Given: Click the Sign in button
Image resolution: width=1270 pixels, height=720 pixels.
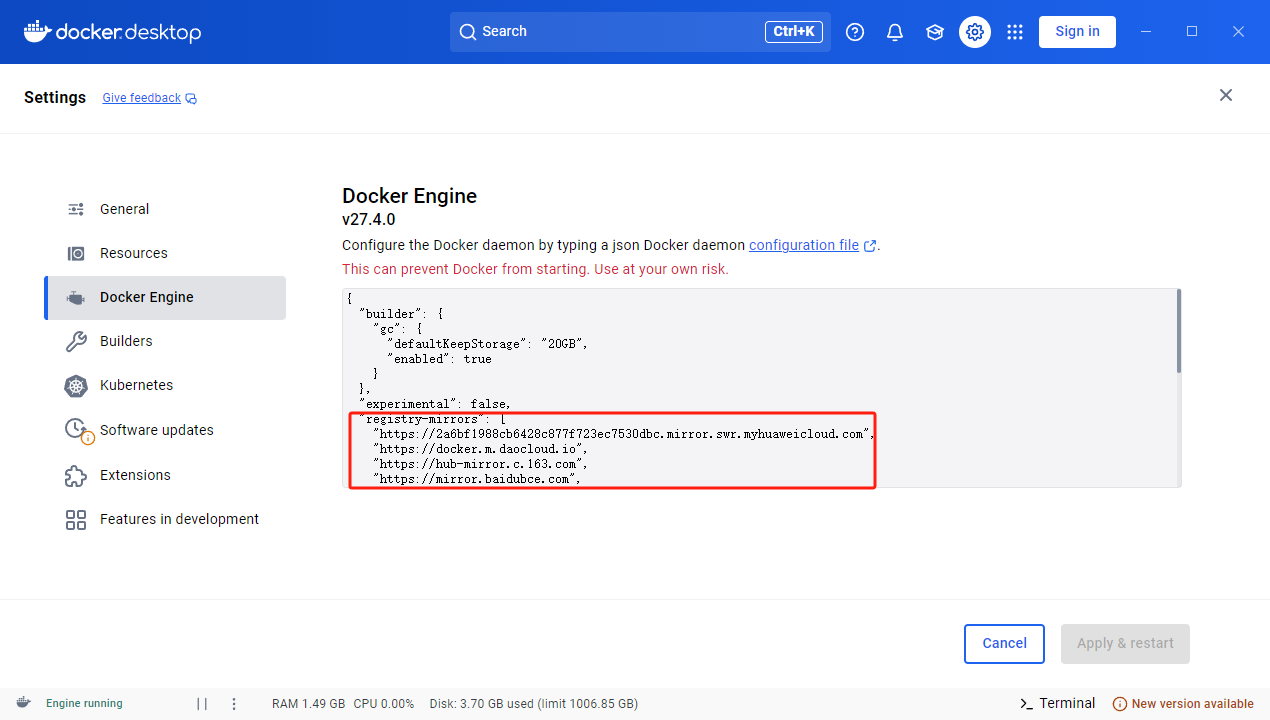Looking at the screenshot, I should (1077, 32).
